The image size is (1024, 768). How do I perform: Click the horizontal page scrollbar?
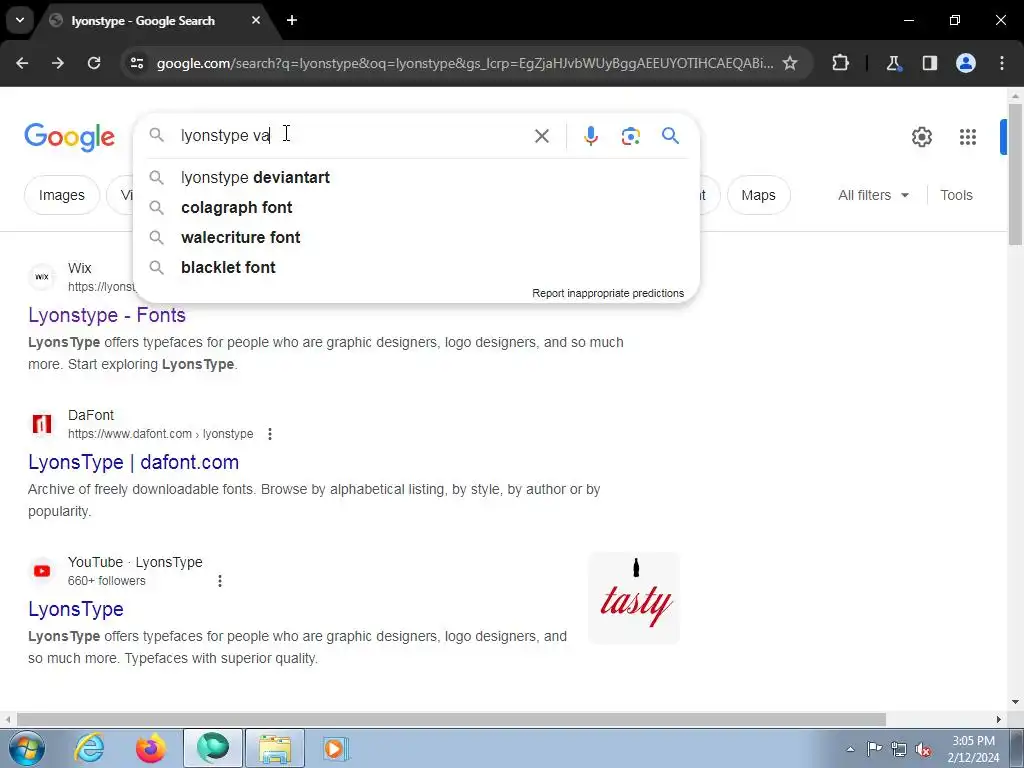point(451,719)
